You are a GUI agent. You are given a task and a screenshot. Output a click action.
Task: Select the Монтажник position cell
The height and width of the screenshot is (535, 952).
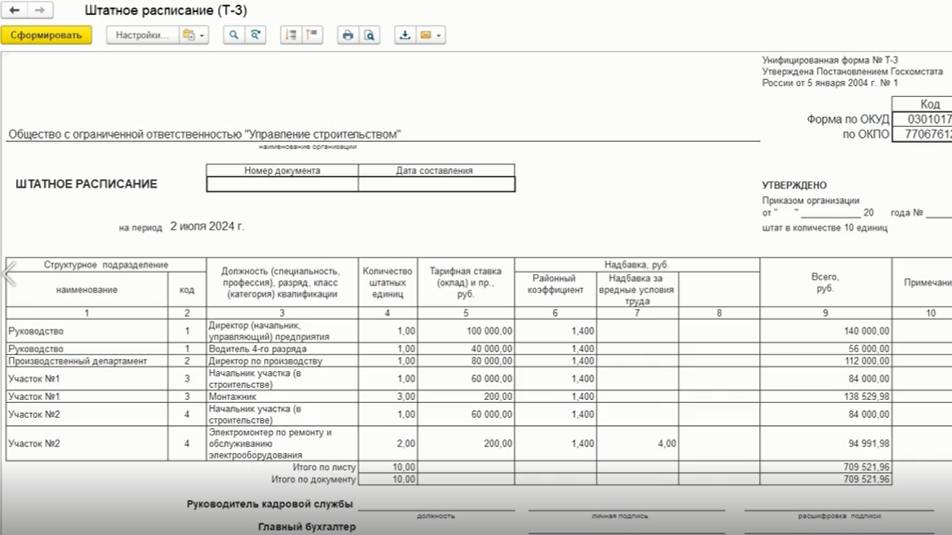[x=282, y=397]
